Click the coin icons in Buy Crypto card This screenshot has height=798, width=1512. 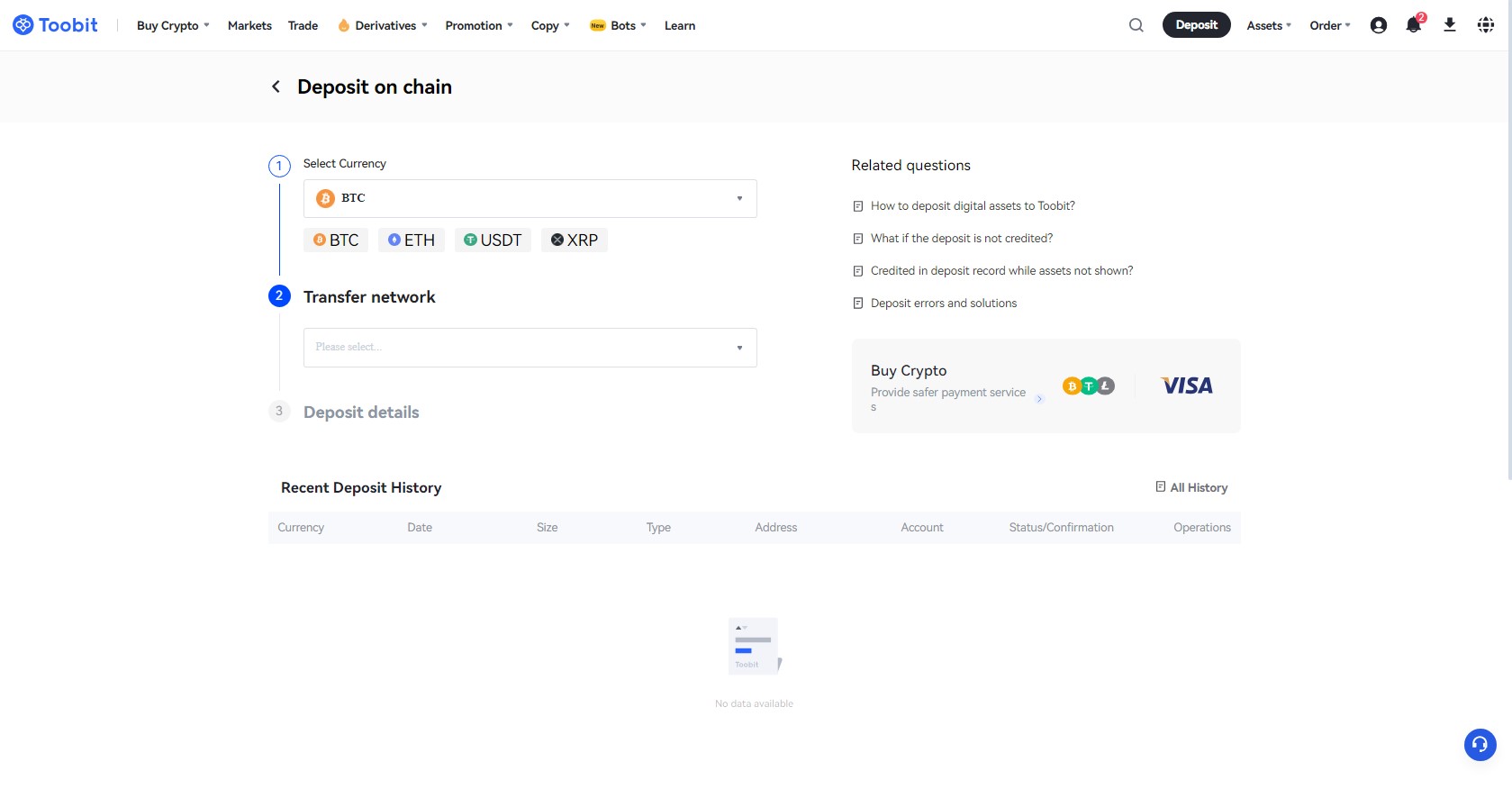point(1089,385)
